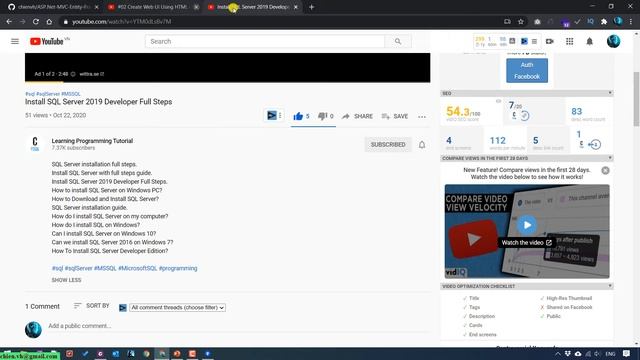The height and width of the screenshot is (360, 640).
Task: Save the video to a playlist
Action: pos(394,116)
